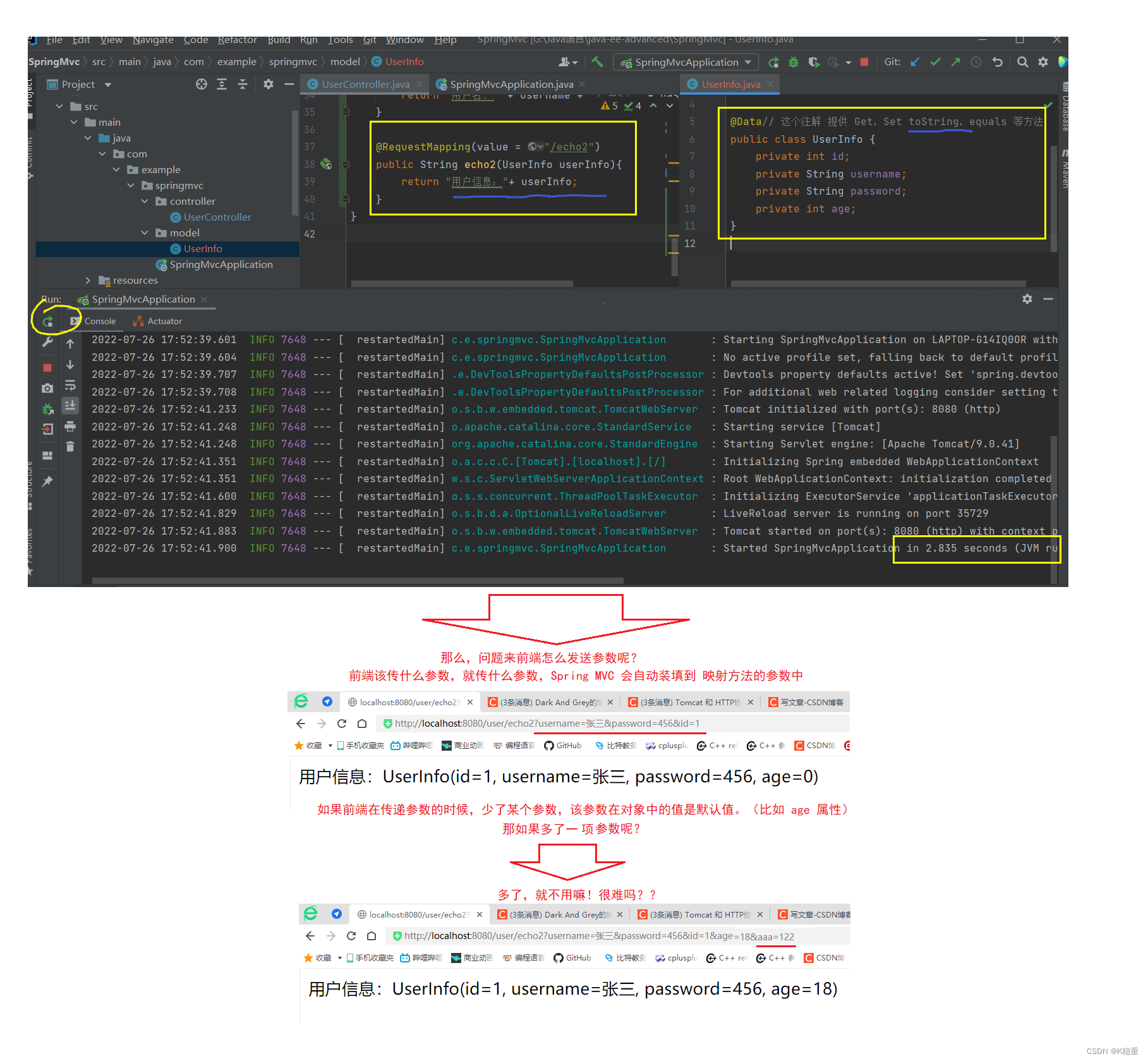Print console contents via the printer icon
Viewport: 1148px width, 1061px height.
tap(70, 427)
